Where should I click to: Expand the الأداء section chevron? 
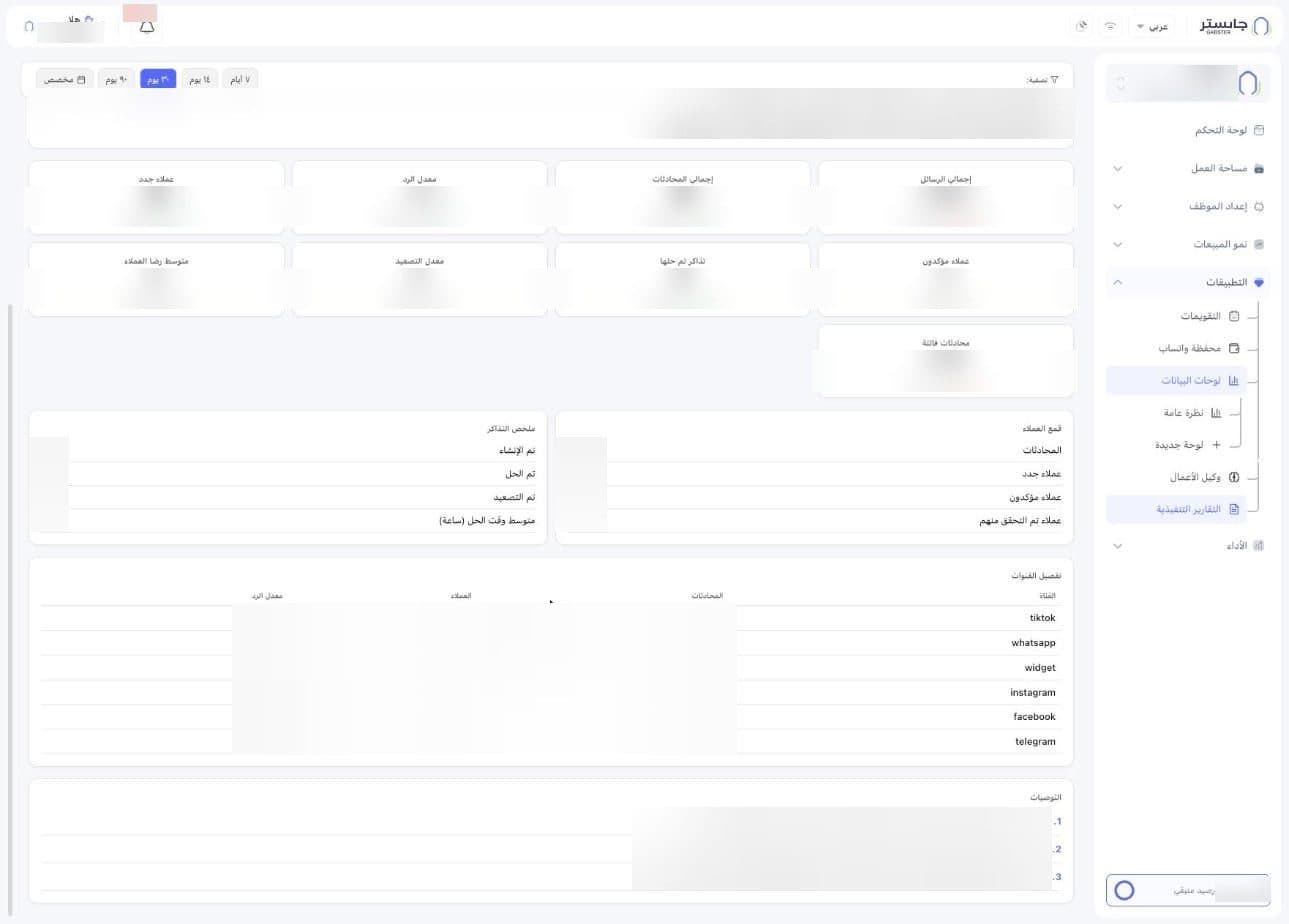pos(1118,545)
